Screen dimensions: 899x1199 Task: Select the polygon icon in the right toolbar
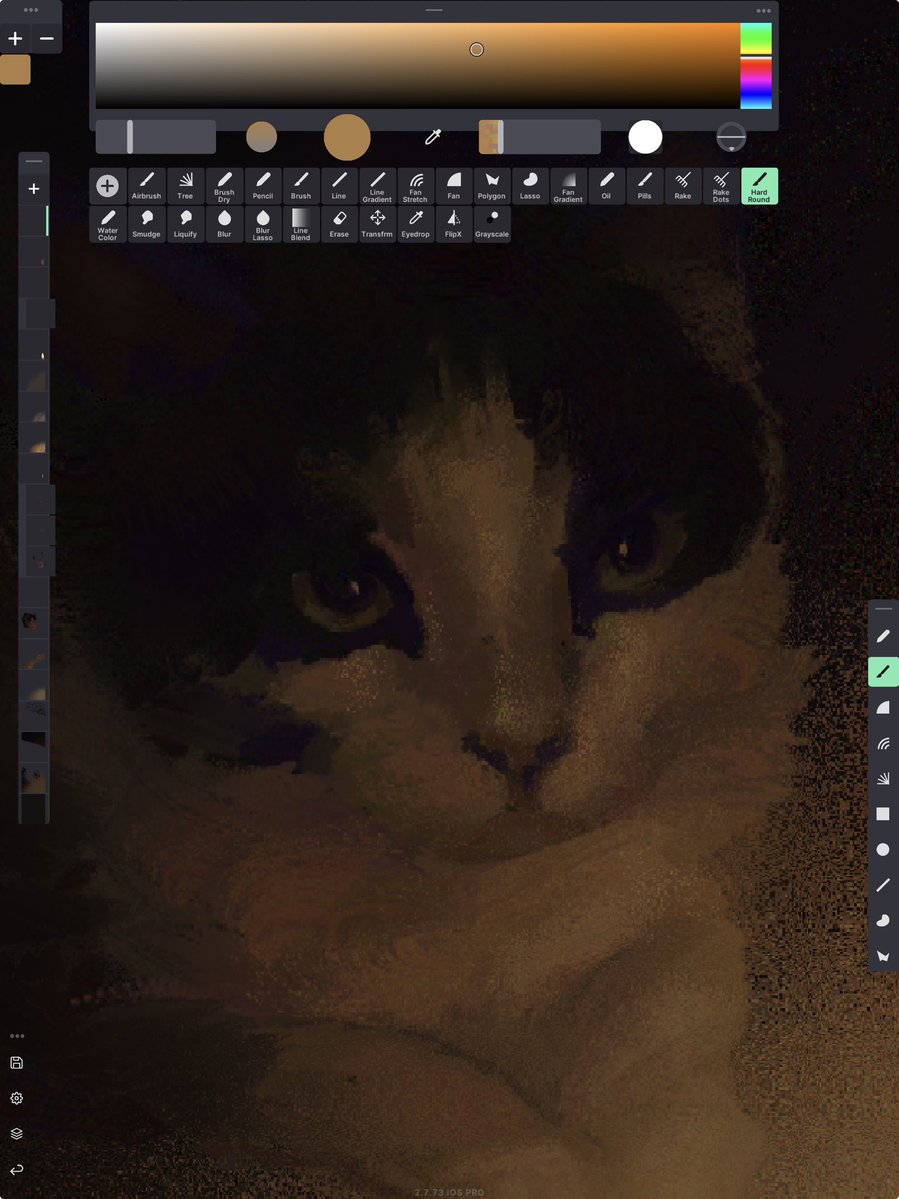click(883, 956)
